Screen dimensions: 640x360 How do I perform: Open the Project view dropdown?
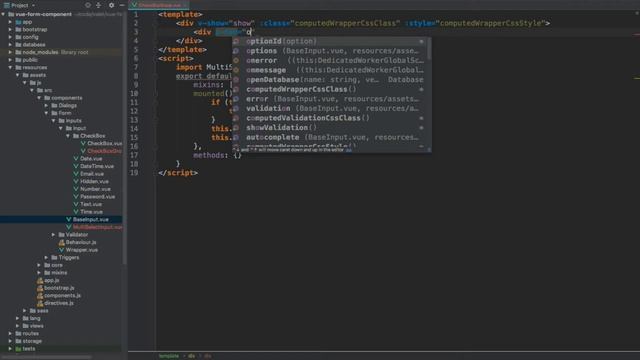[20, 5]
